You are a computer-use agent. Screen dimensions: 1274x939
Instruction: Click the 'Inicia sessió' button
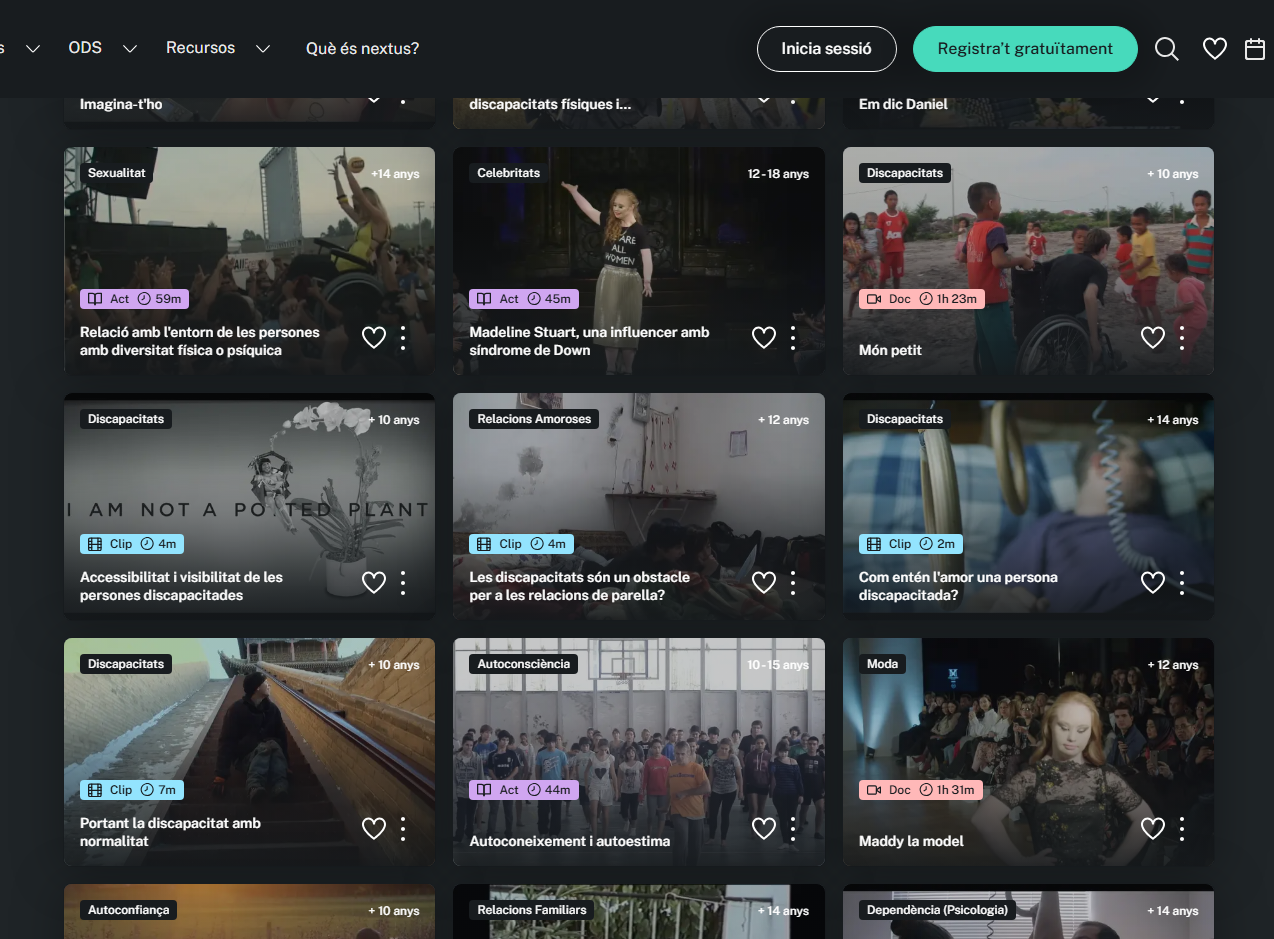[826, 49]
